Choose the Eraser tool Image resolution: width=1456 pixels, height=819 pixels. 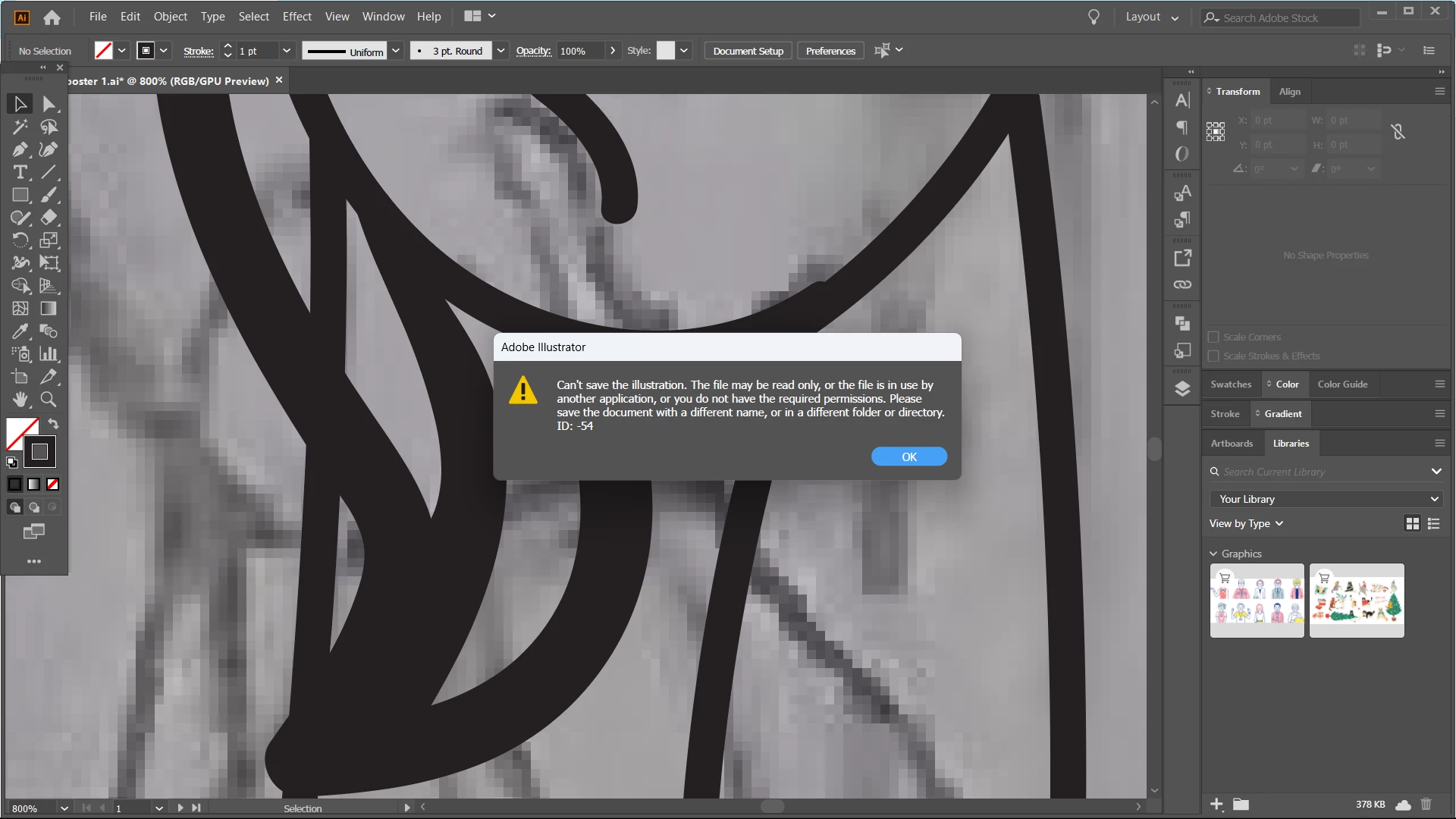(x=49, y=218)
